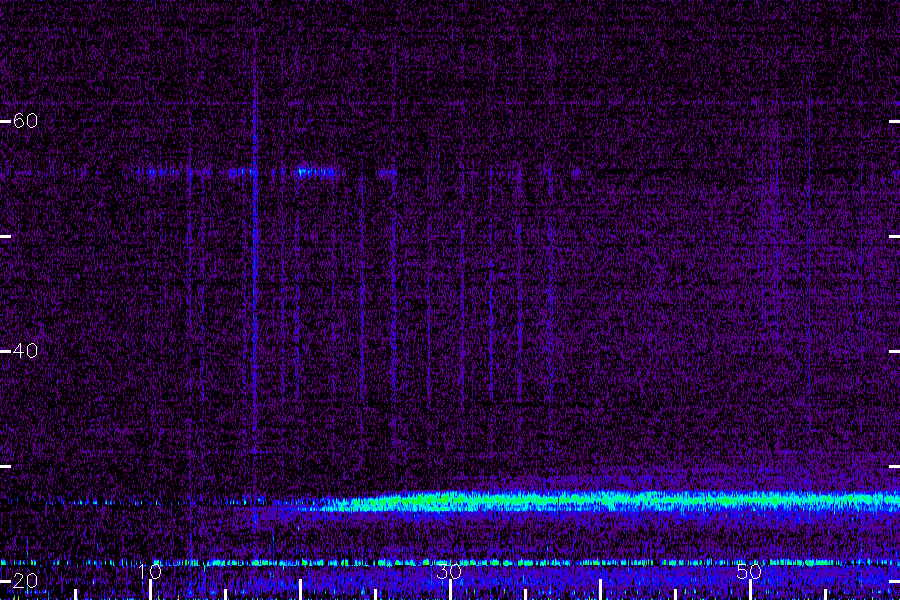Click the '20' frequency axis label
This screenshot has height=600, width=900.
25,580
